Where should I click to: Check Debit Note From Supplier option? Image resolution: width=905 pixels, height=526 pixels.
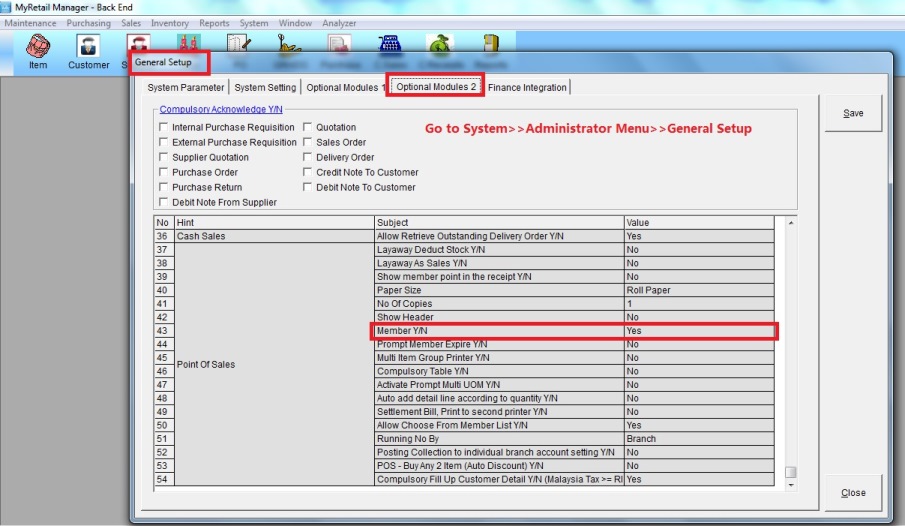(x=164, y=203)
